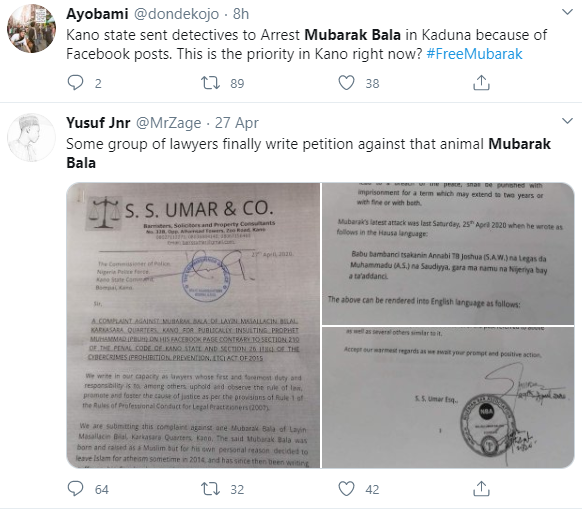Viewport: 582px width, 511px height.
Task: Open @dondekojo profile handle
Action: point(176,14)
